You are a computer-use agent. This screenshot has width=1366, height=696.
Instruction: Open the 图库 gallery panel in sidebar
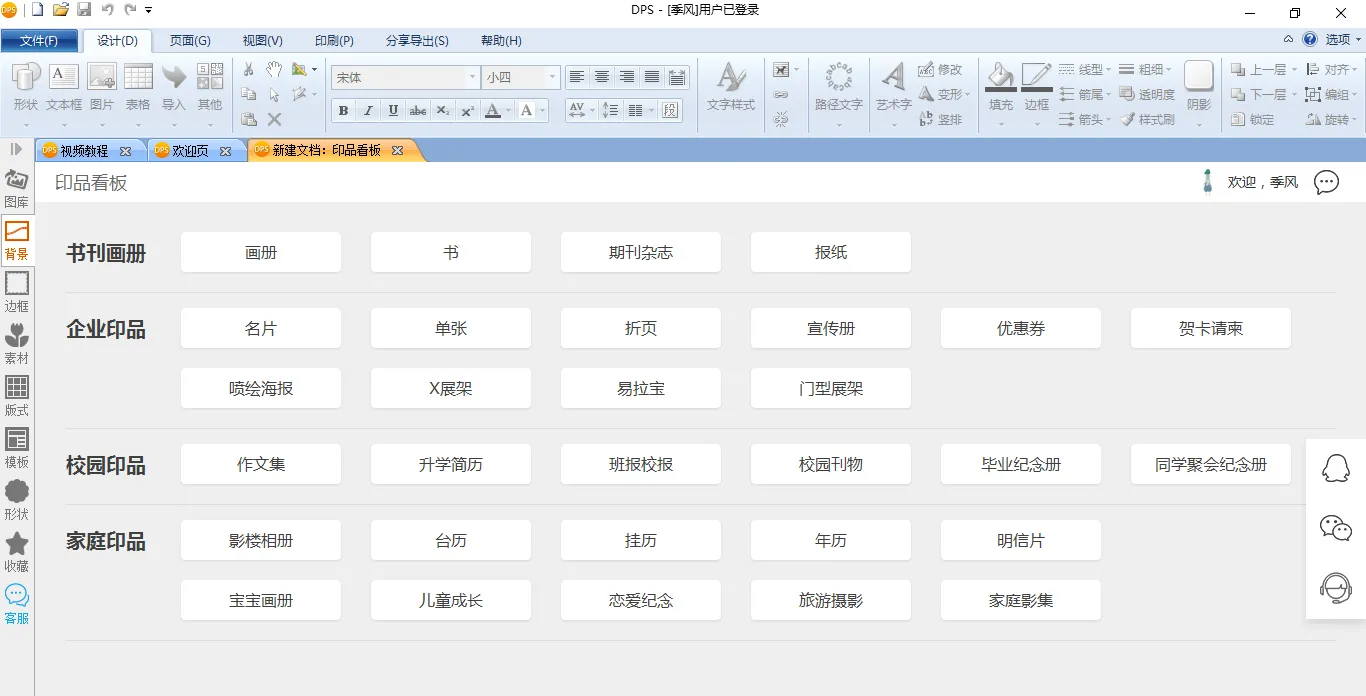click(17, 187)
